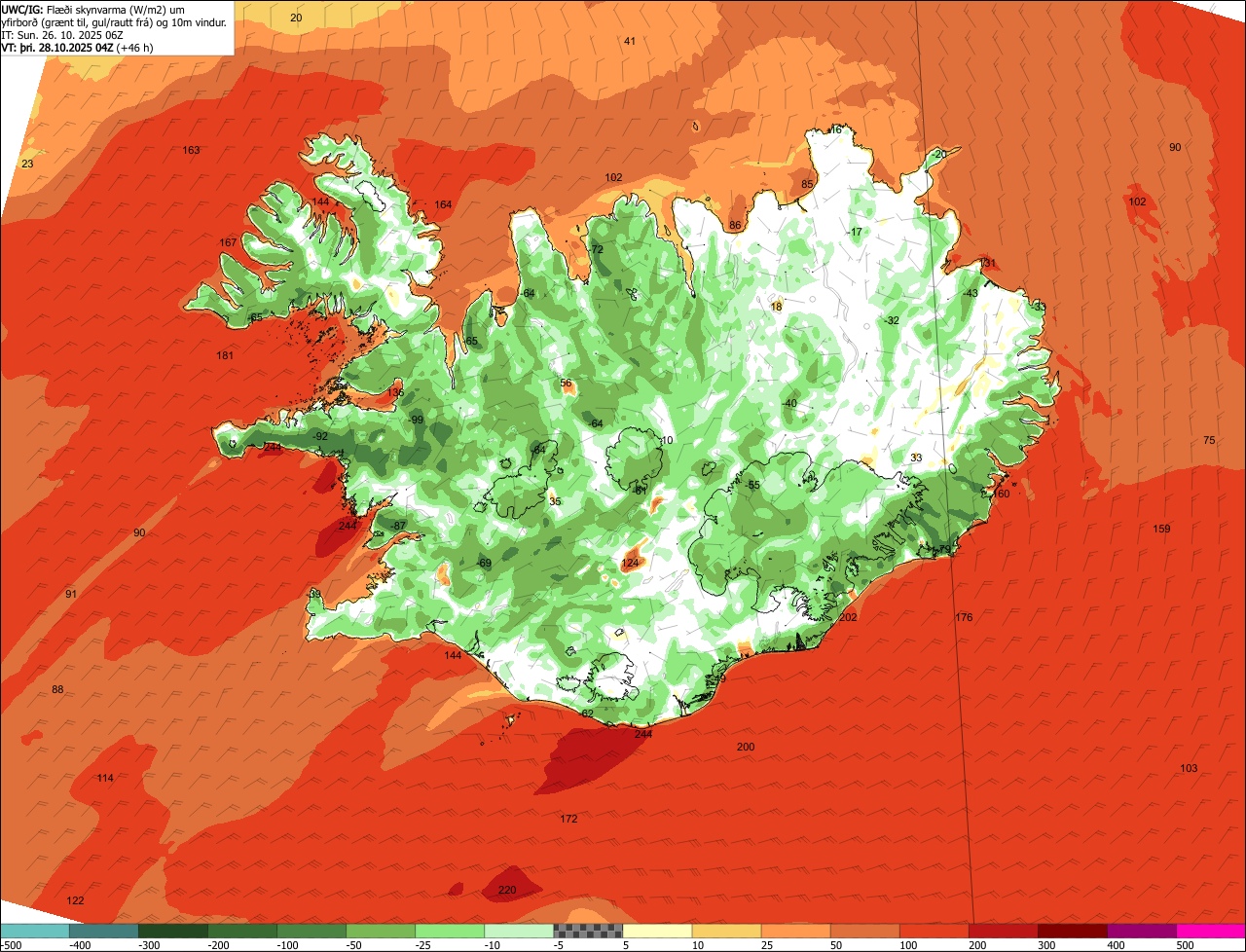Click the map value '41' at top
The image size is (1246, 952).
[630, 41]
